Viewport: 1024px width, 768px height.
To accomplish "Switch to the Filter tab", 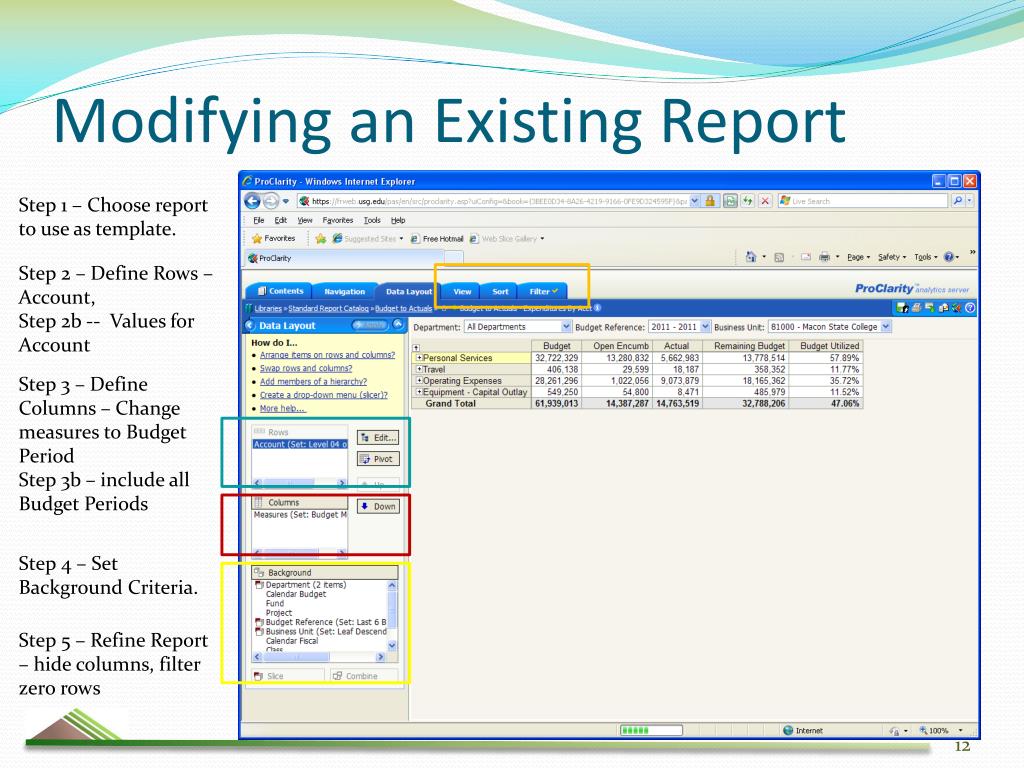I will pos(543,291).
